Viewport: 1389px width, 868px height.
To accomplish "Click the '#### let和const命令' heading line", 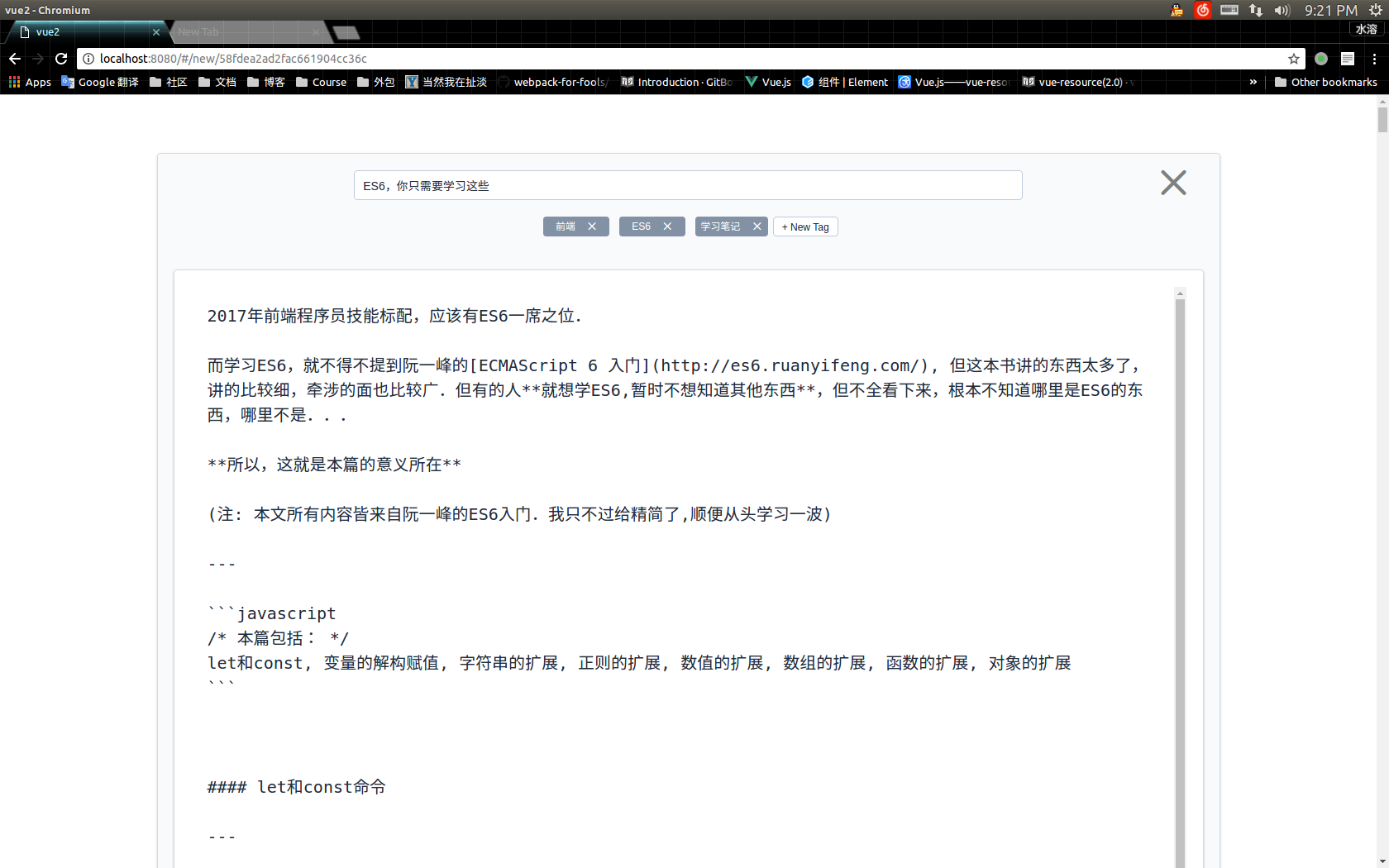I will (297, 787).
